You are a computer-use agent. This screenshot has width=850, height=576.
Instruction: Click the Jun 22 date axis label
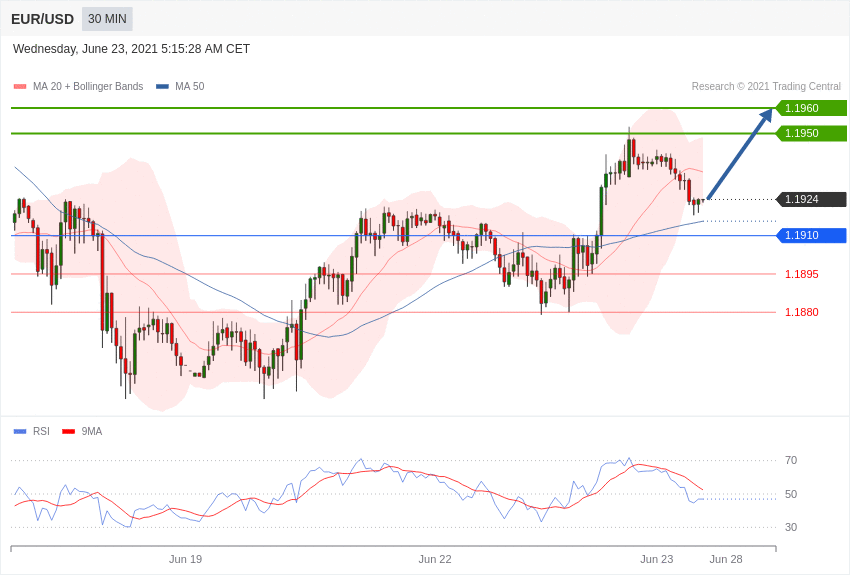pos(435,559)
